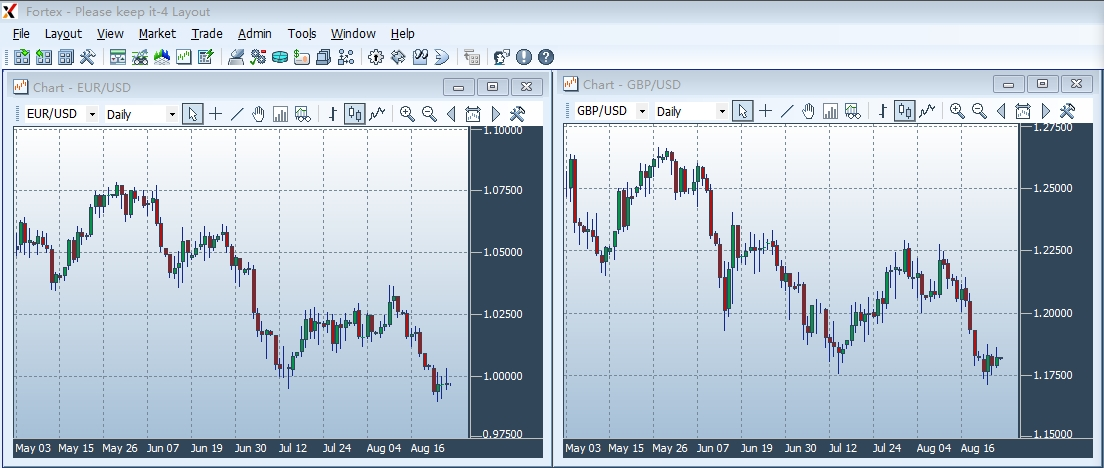This screenshot has height=468, width=1104.
Task: Toggle pointer cursor mode in GBP/USD chart
Action: 743,111
